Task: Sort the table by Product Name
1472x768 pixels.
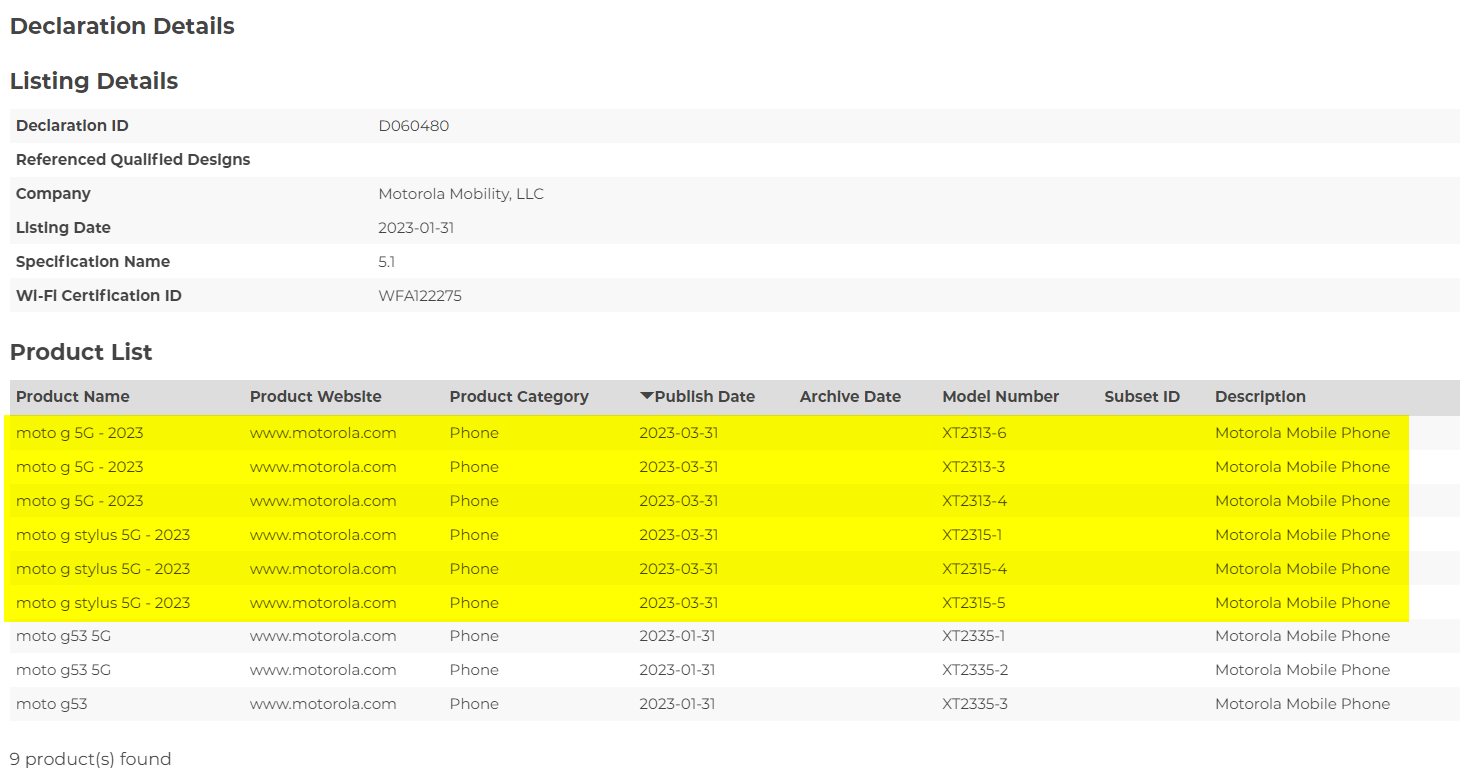Action: click(x=73, y=397)
